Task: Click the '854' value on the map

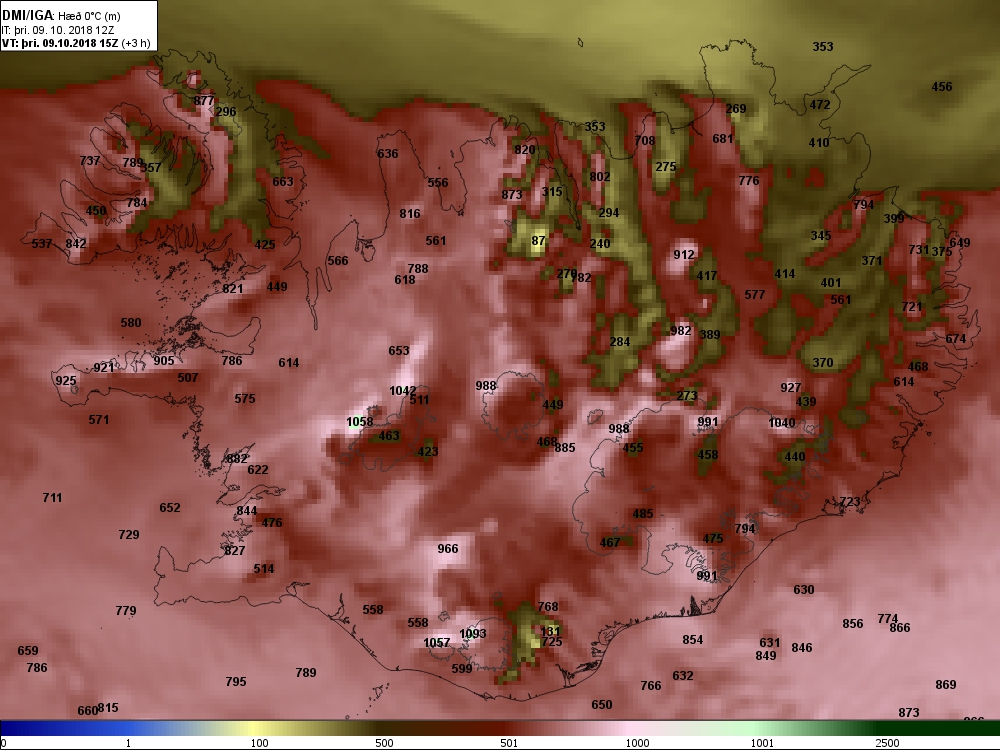Action: pyautogui.click(x=693, y=640)
